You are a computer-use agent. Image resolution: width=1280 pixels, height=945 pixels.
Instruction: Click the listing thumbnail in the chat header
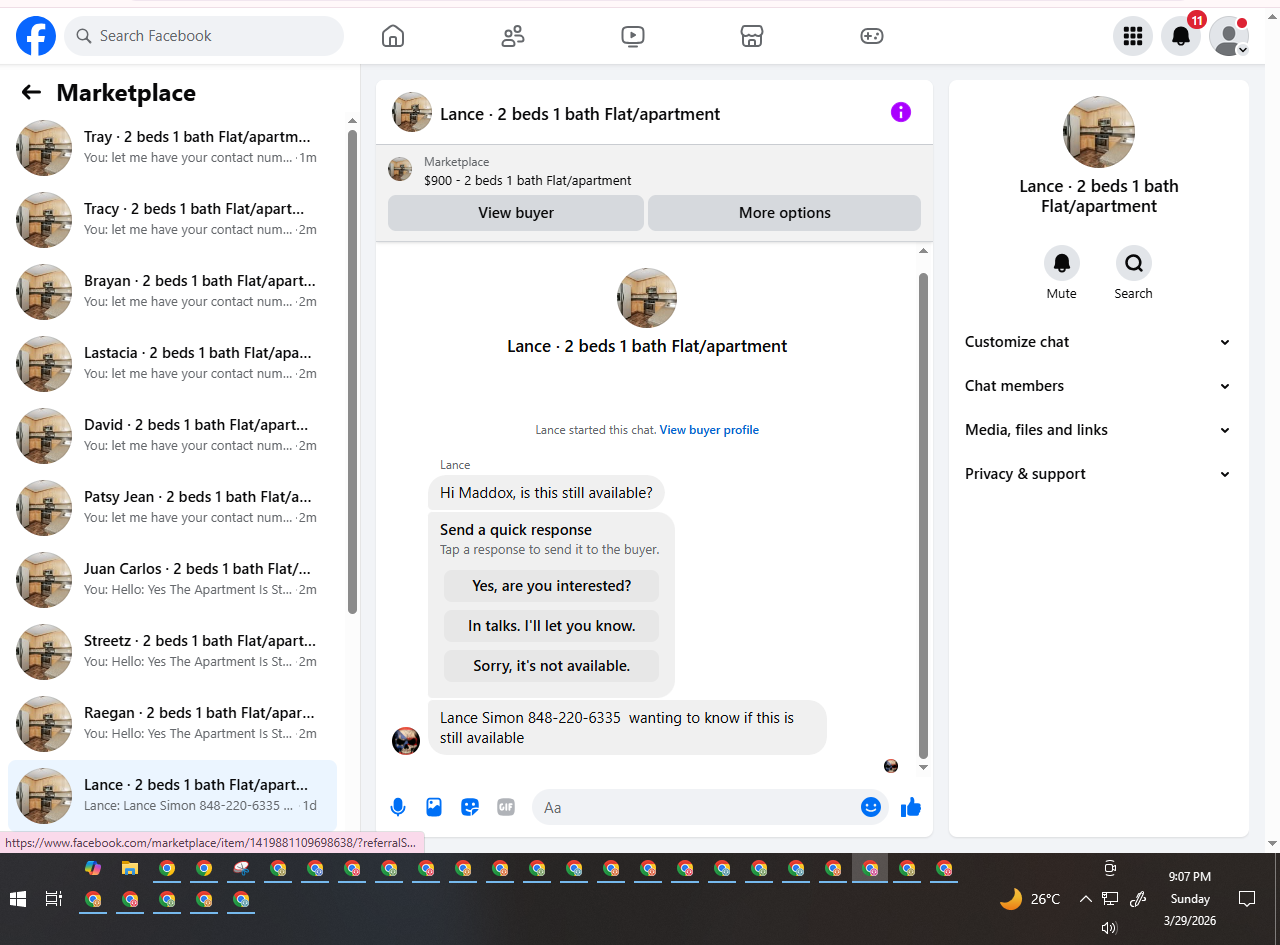point(412,112)
